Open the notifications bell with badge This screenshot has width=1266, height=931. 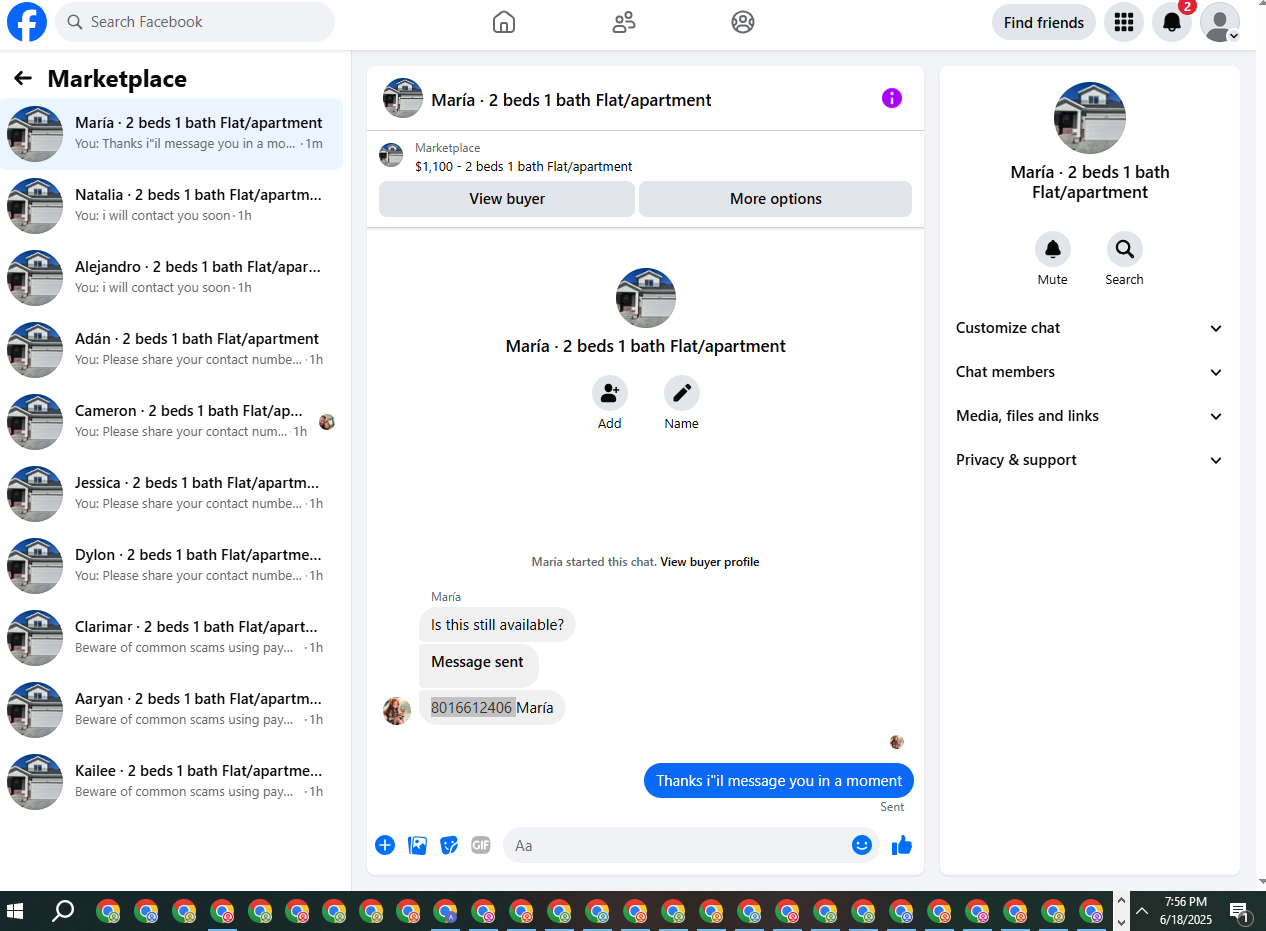[x=1172, y=22]
